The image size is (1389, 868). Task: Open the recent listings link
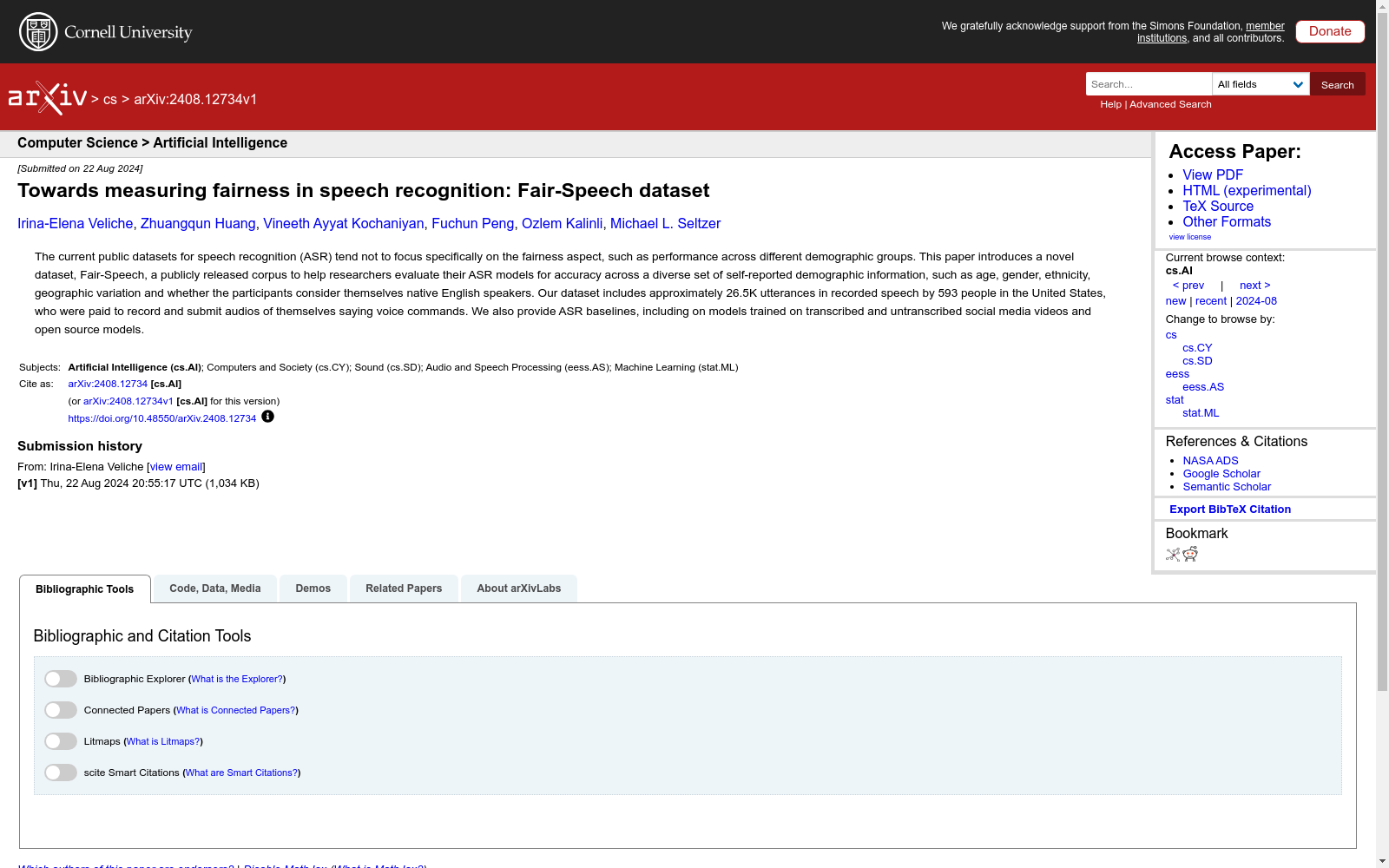pyautogui.click(x=1211, y=301)
